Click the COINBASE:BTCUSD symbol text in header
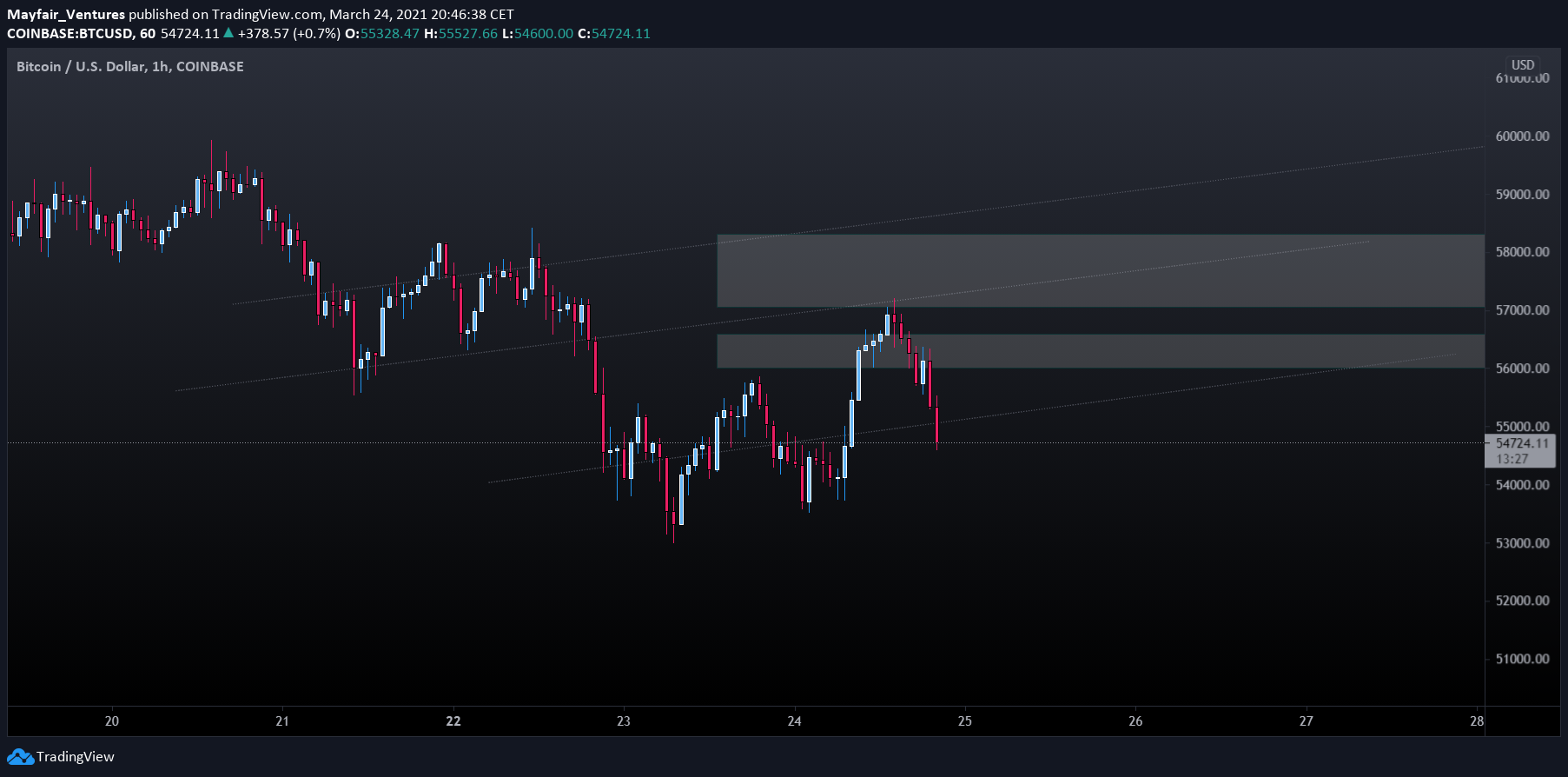 70,34
